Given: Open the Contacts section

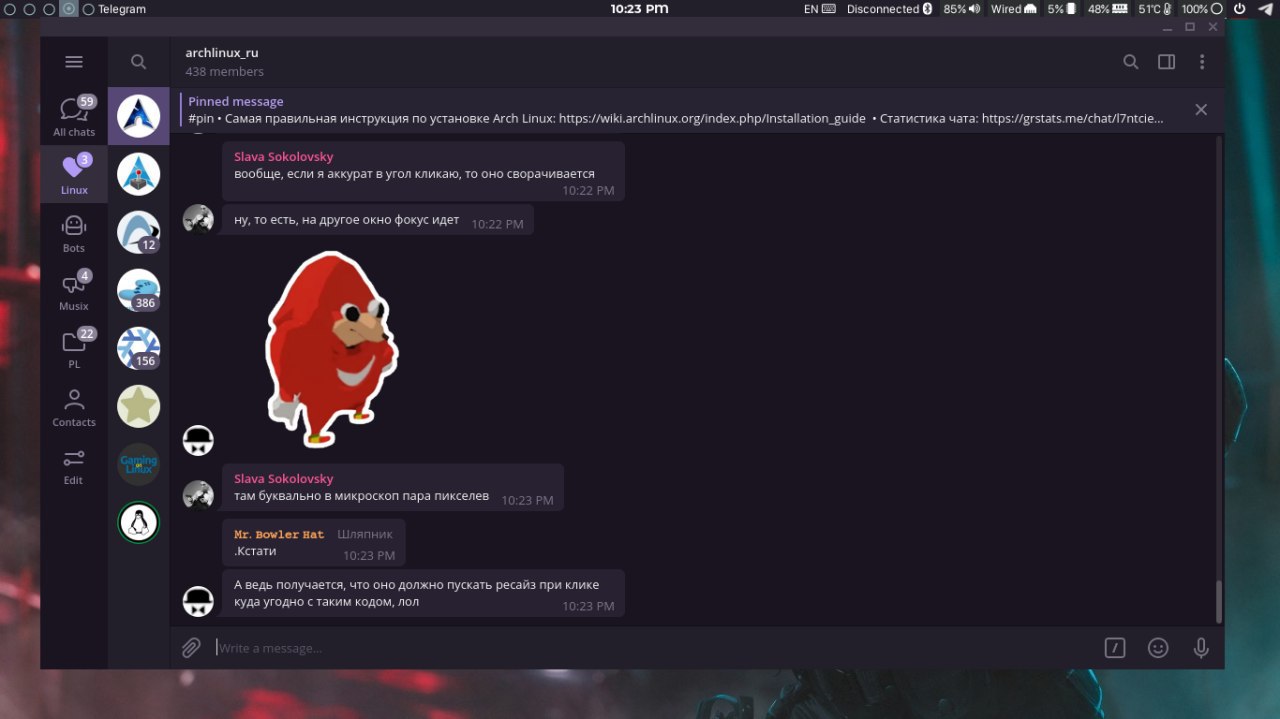Looking at the screenshot, I should point(74,407).
